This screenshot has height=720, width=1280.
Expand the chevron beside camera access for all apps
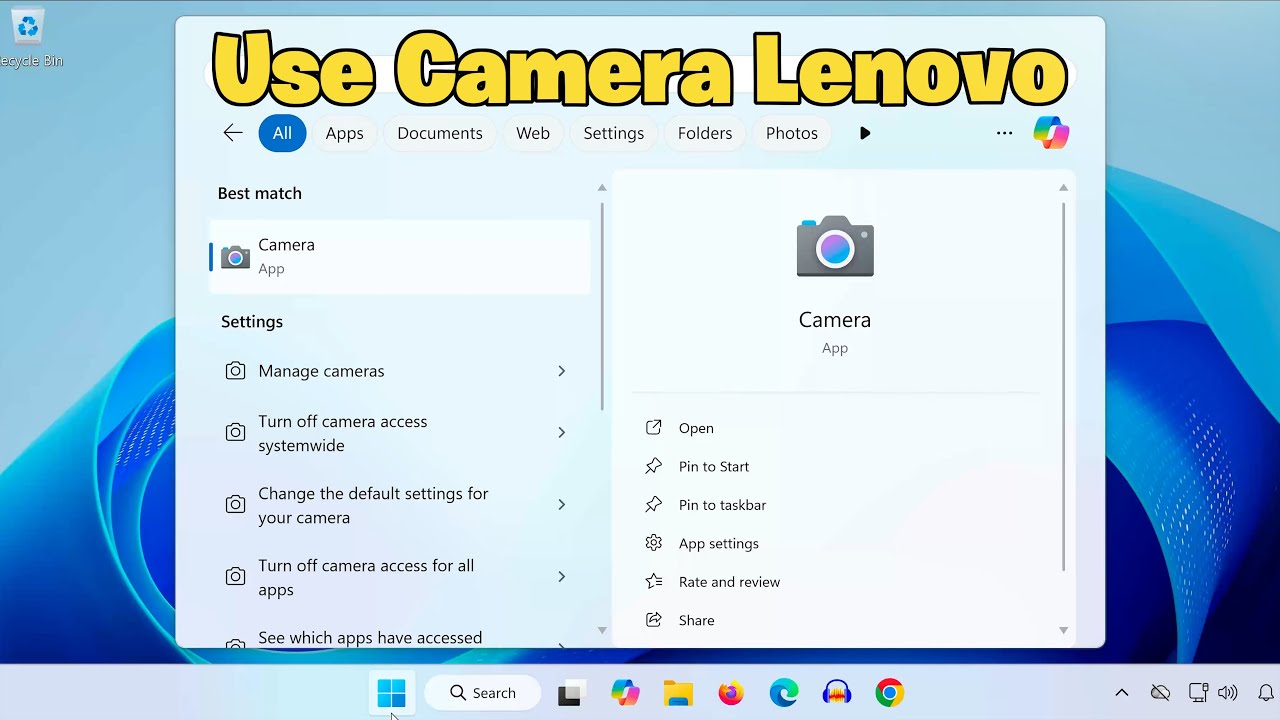click(562, 576)
